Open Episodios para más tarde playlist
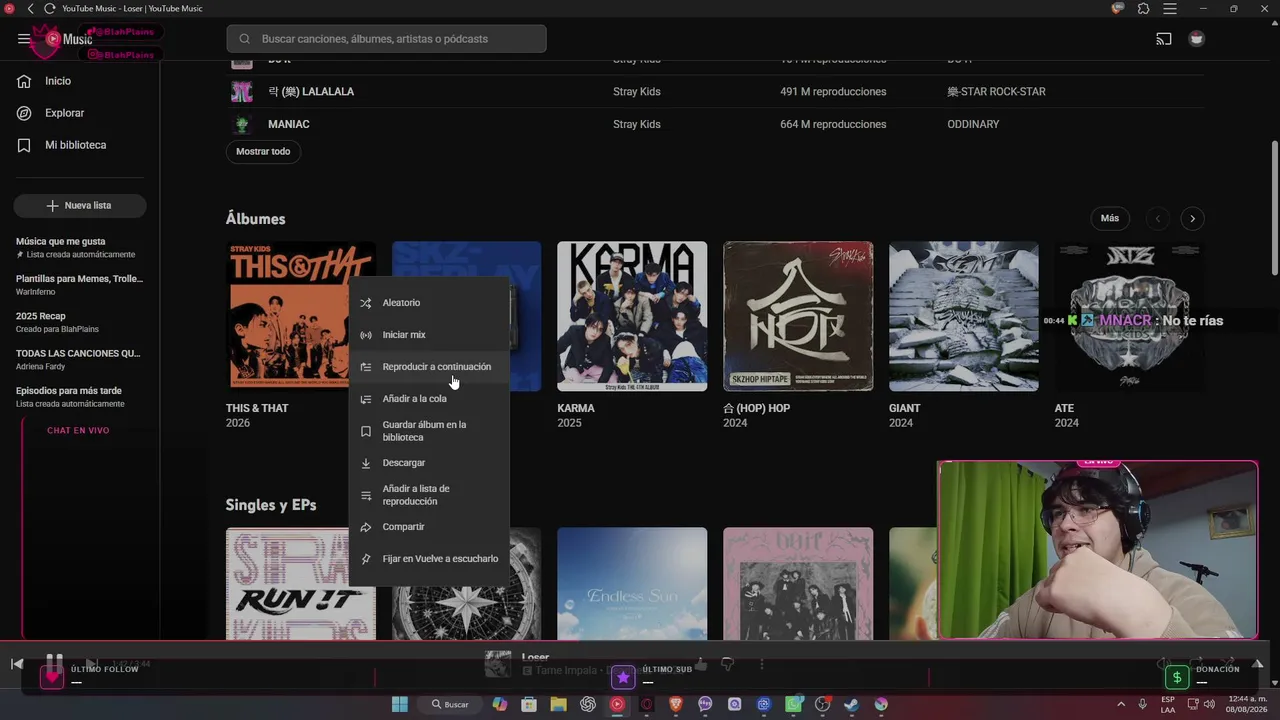The image size is (1280, 720). tap(80, 397)
